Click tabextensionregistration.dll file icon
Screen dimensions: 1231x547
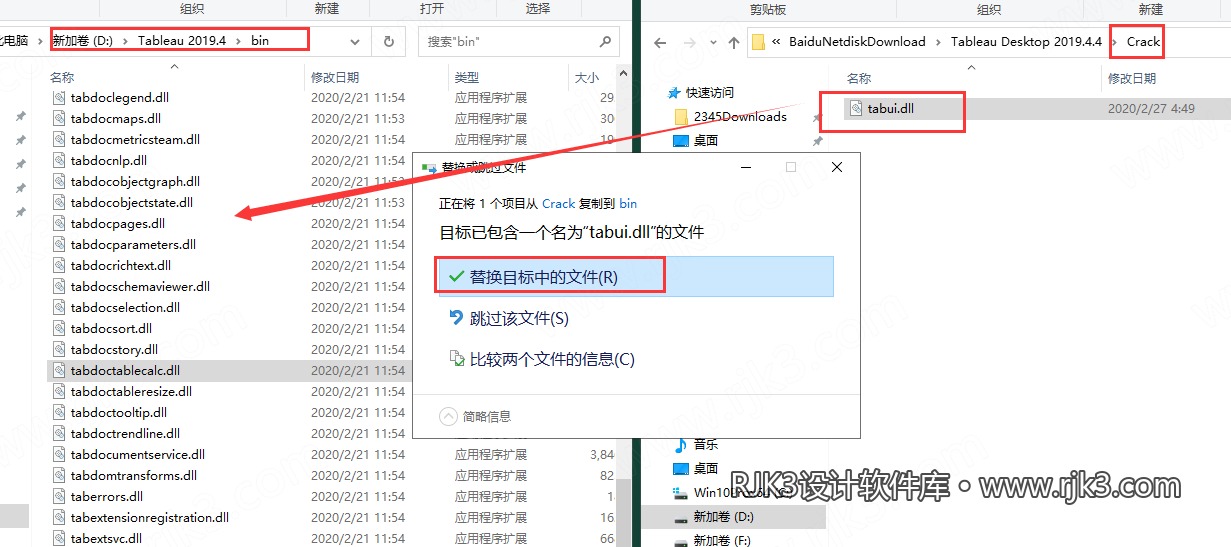pyautogui.click(x=60, y=517)
